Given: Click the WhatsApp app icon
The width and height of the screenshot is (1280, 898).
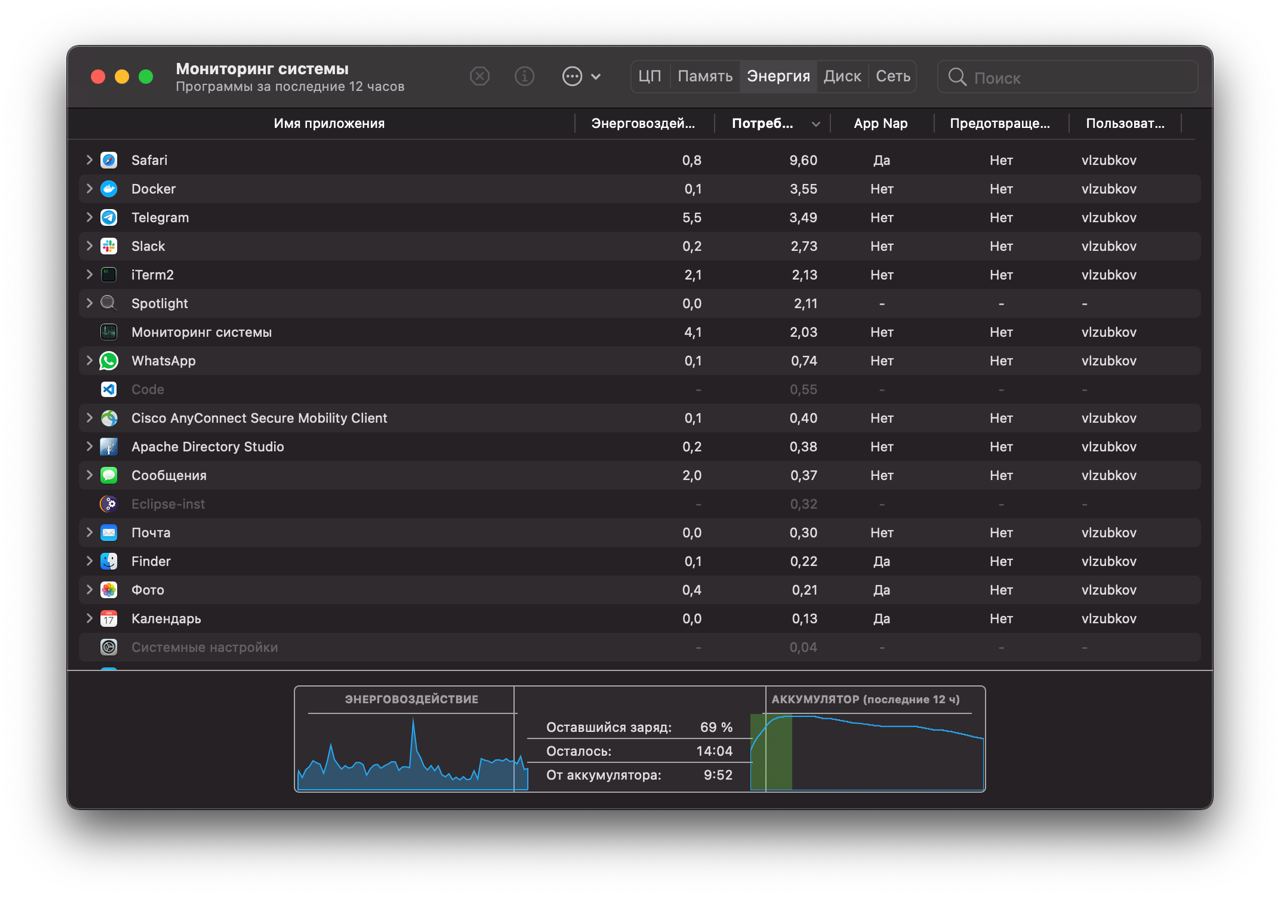Looking at the screenshot, I should point(109,361).
